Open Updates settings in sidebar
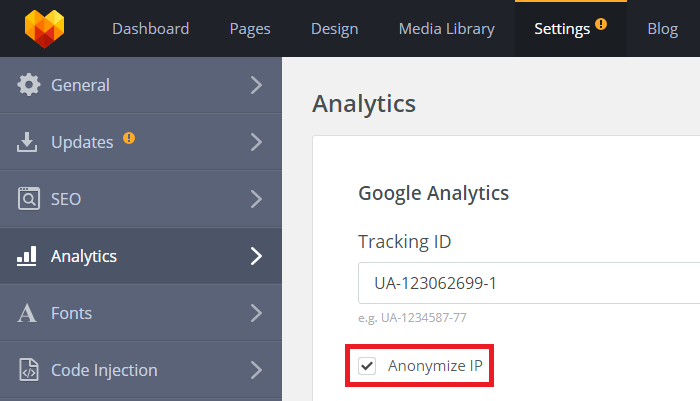This screenshot has width=700, height=401. [x=82, y=142]
